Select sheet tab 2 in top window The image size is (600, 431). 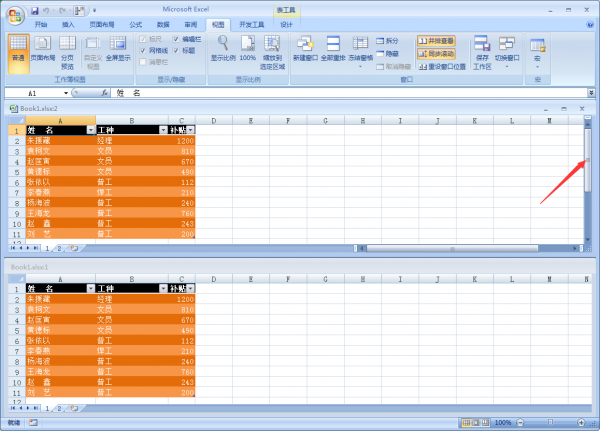point(59,248)
